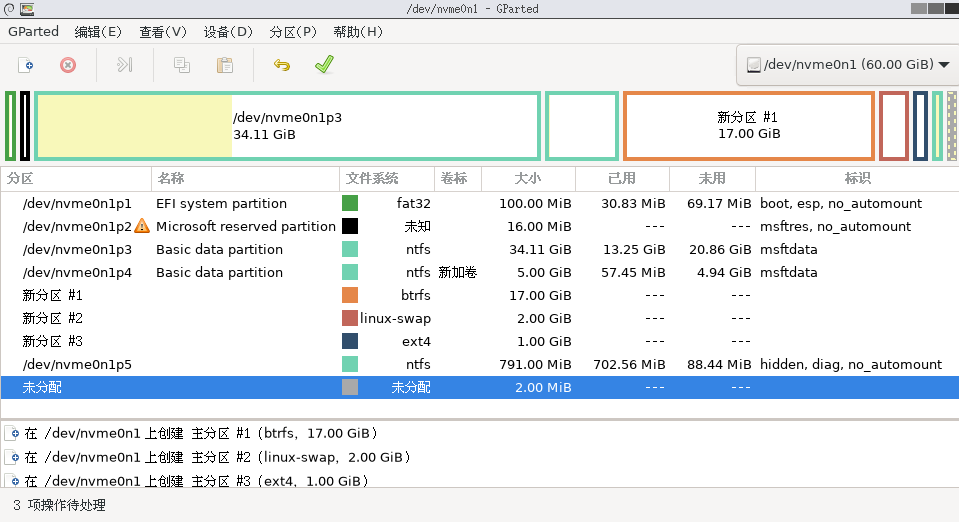Open the 帮助(H) menu
Viewport: 959px width, 522px height.
click(x=358, y=32)
